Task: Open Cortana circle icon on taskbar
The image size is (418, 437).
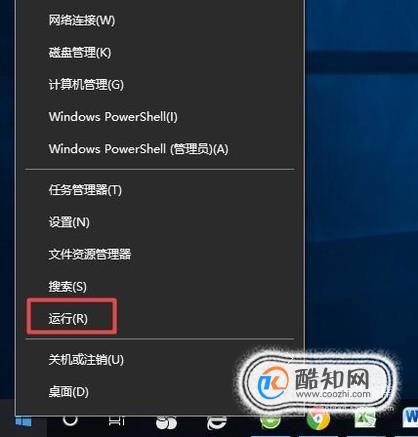Action: (70, 421)
